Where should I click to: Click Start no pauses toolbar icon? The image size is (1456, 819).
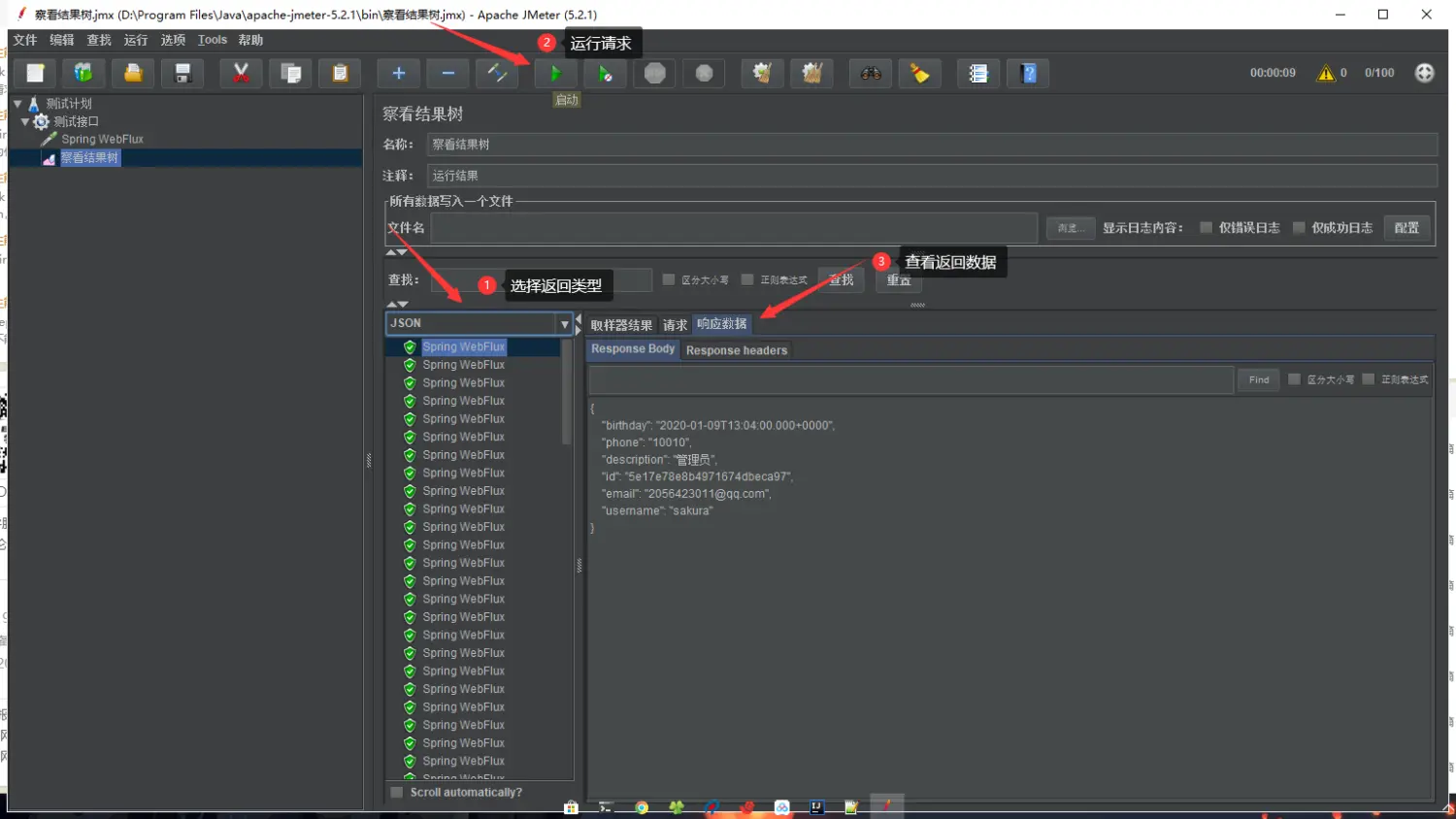pyautogui.click(x=605, y=73)
